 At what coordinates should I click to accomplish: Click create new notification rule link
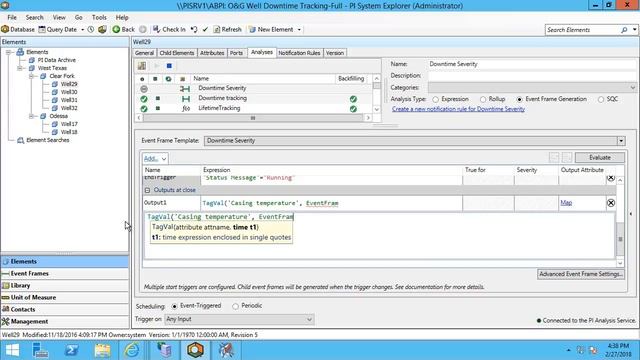pyautogui.click(x=458, y=109)
